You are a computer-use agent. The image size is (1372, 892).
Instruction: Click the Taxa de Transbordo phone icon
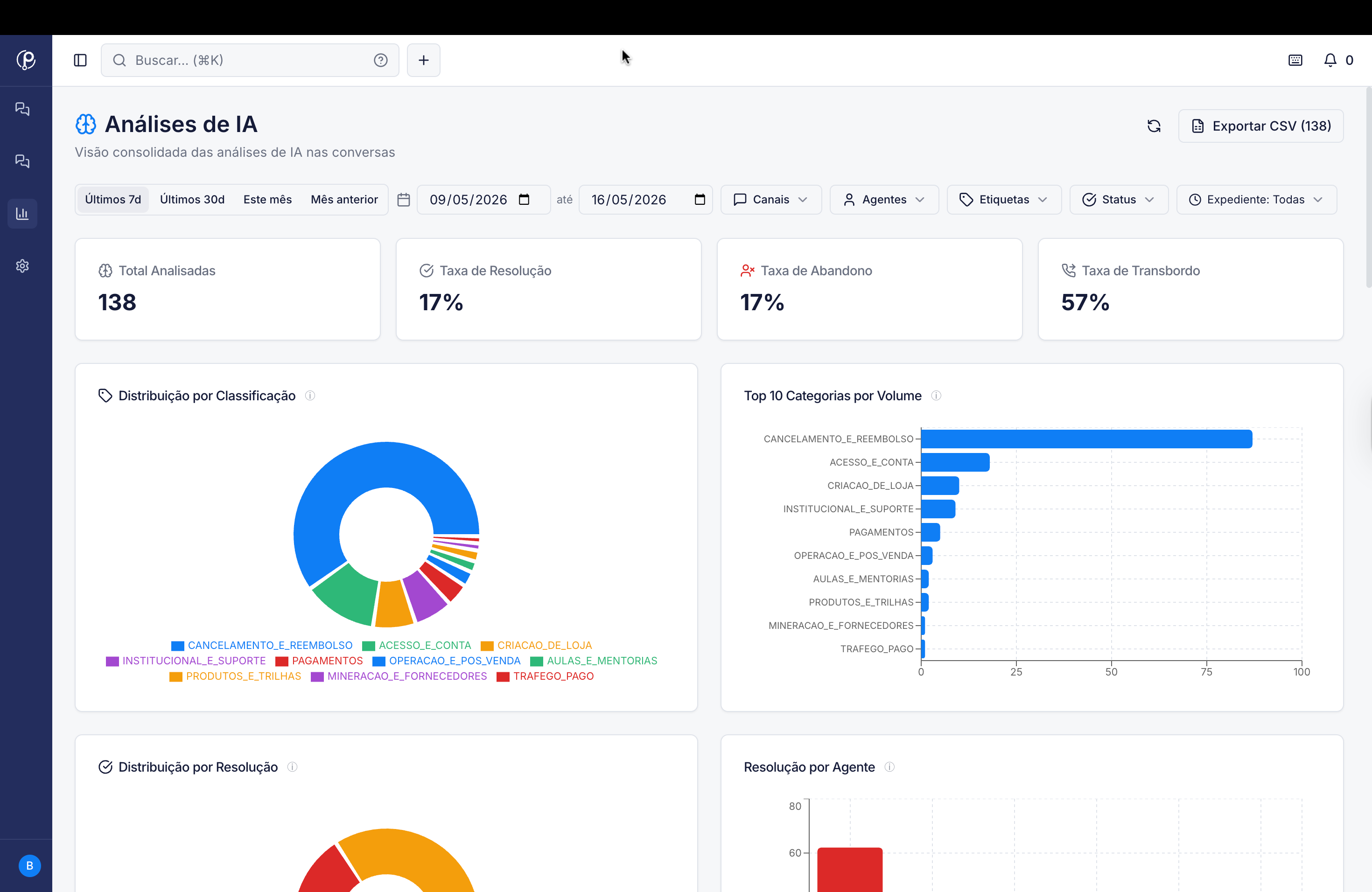1068,270
